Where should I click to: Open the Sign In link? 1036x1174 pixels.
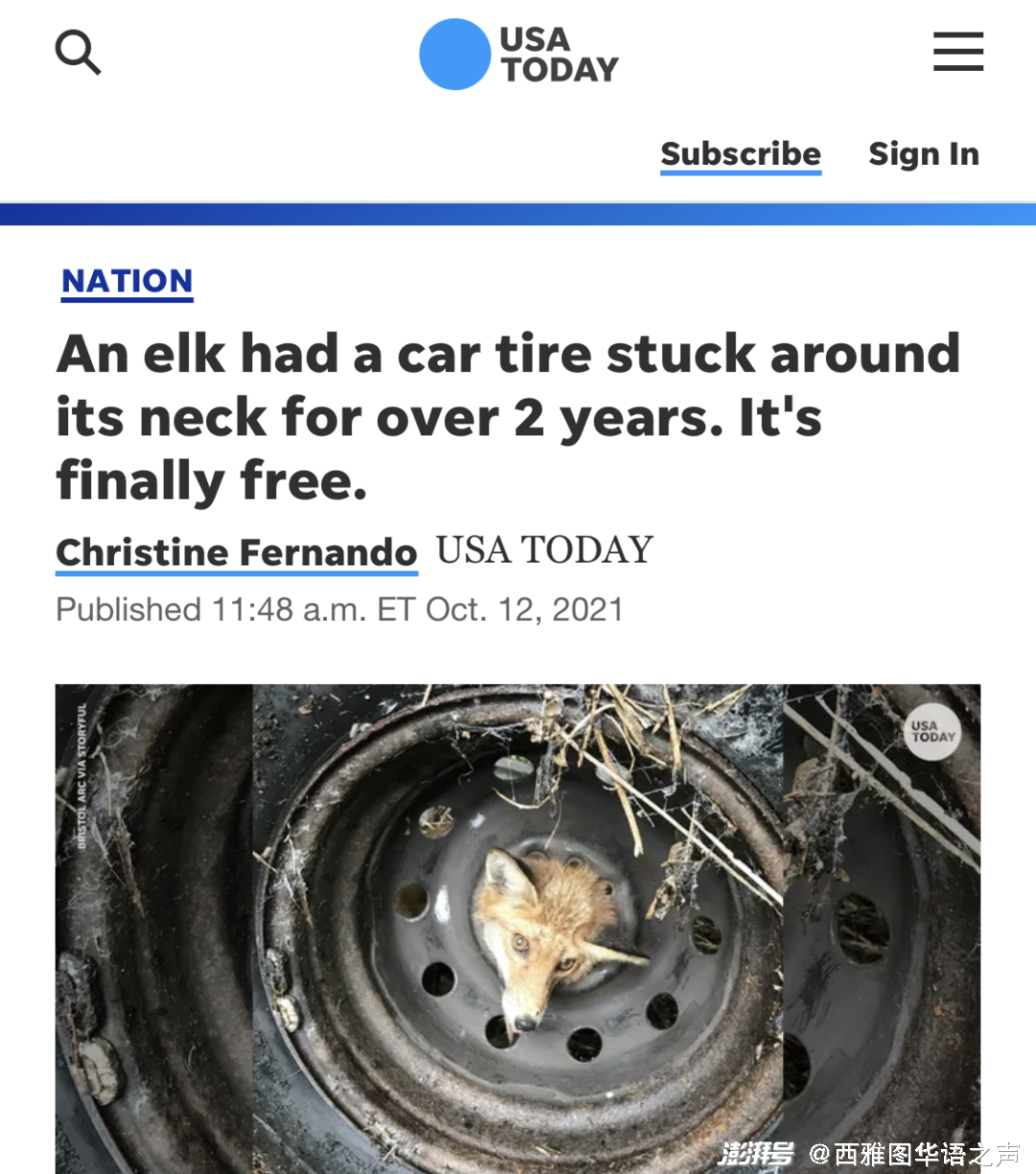coord(924,154)
